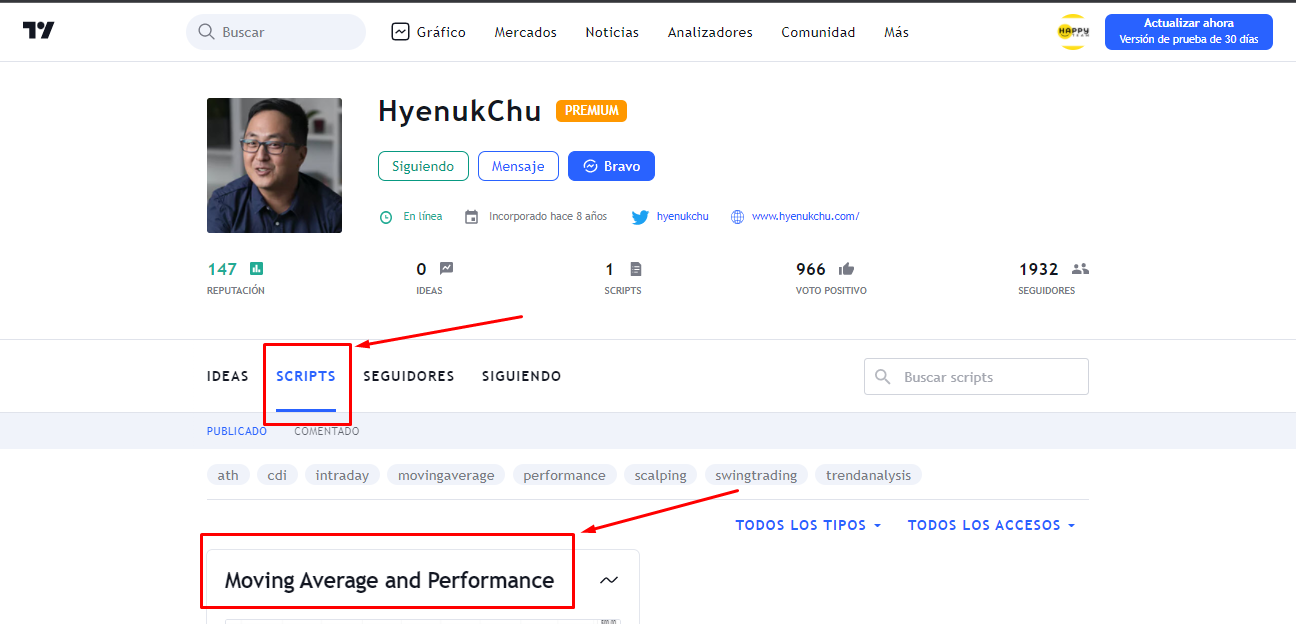Click the Buscar scripts input field
This screenshot has width=1296, height=624.
pos(976,377)
